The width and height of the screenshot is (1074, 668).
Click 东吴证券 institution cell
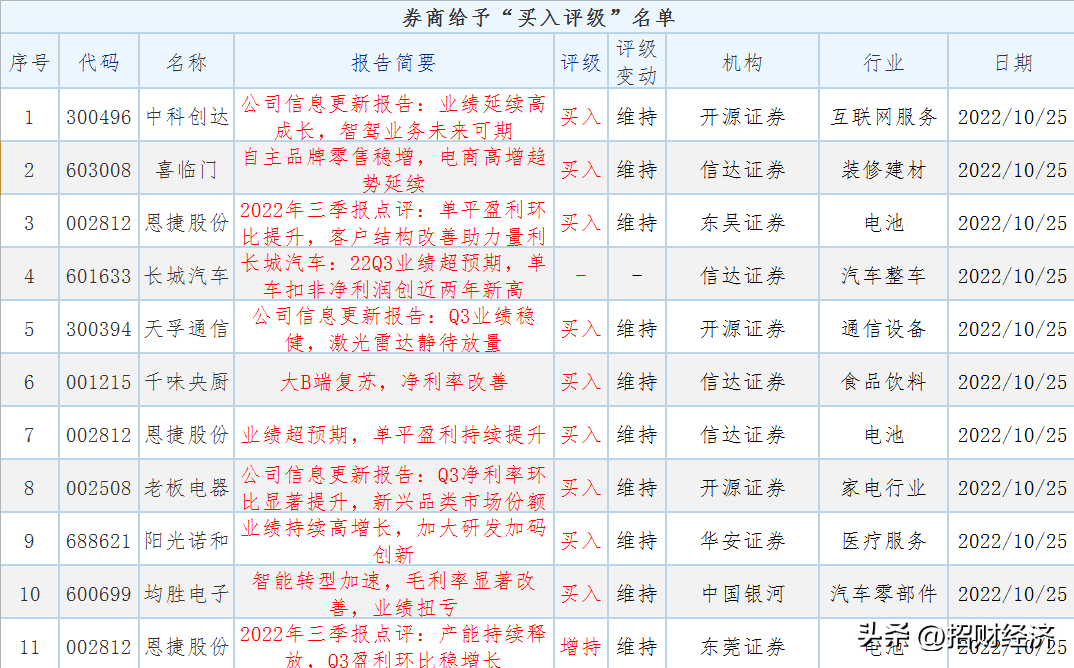(x=742, y=223)
